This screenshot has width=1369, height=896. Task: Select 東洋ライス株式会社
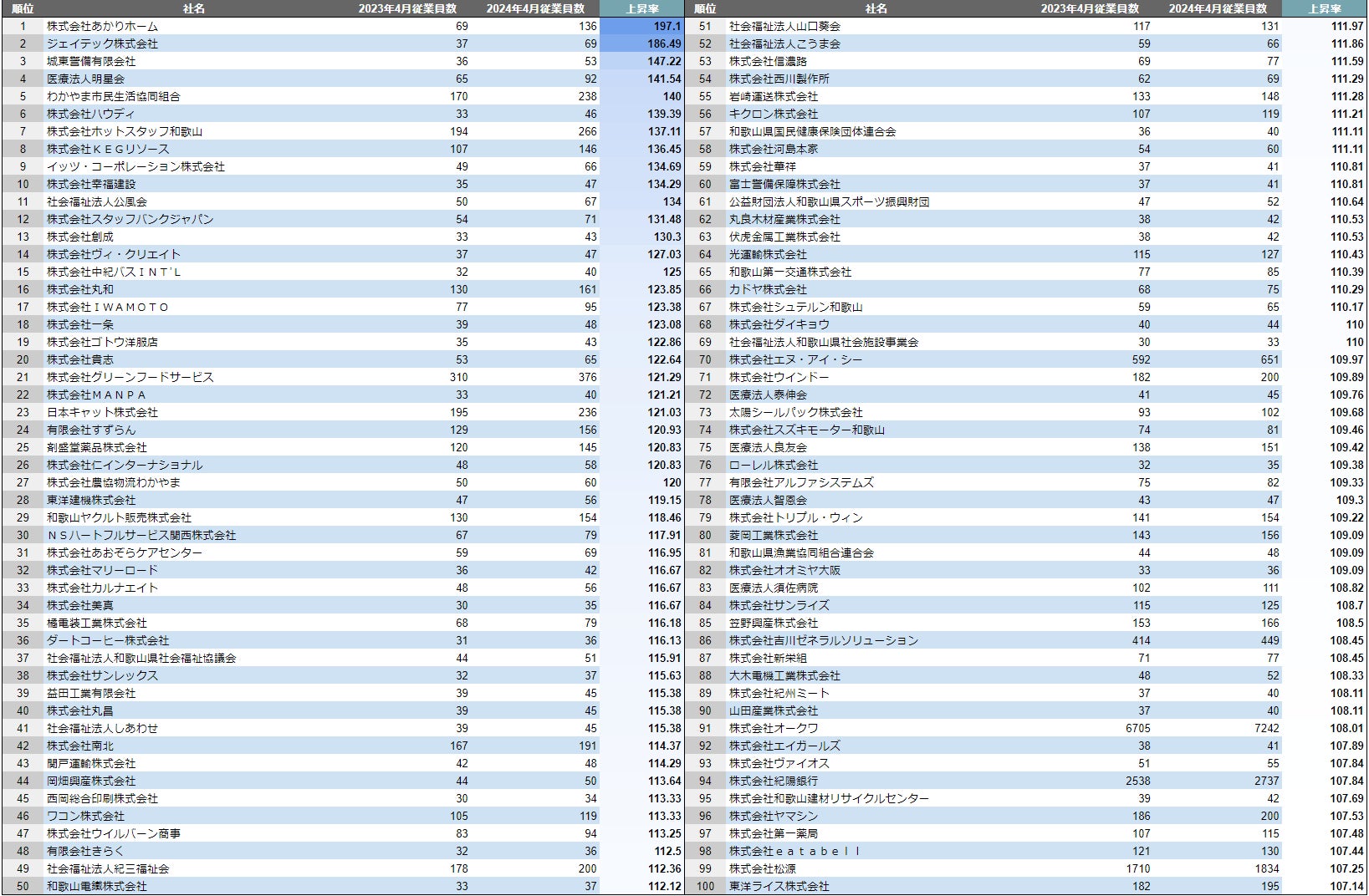pyautogui.click(x=779, y=886)
